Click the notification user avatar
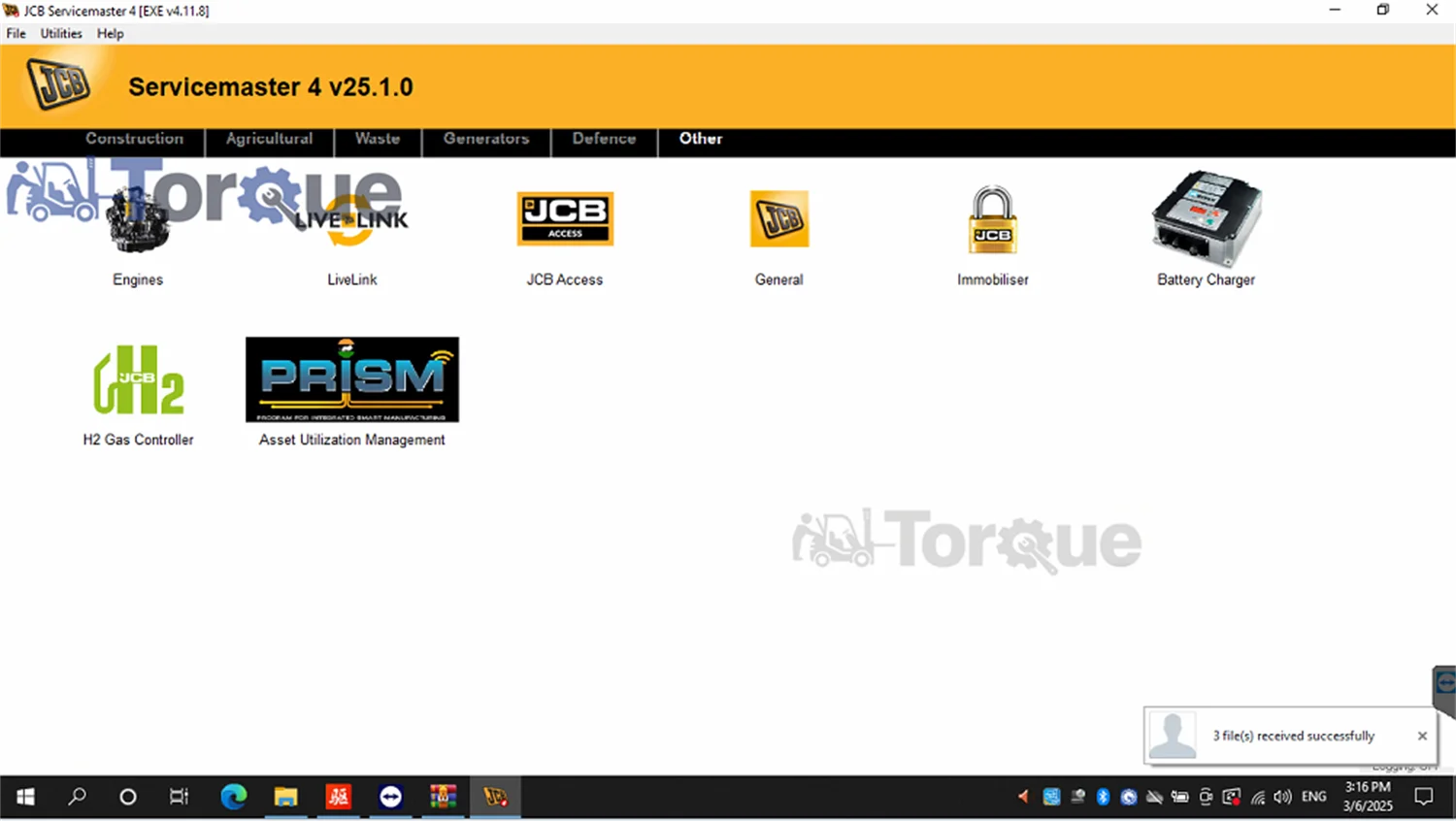 (x=1173, y=736)
